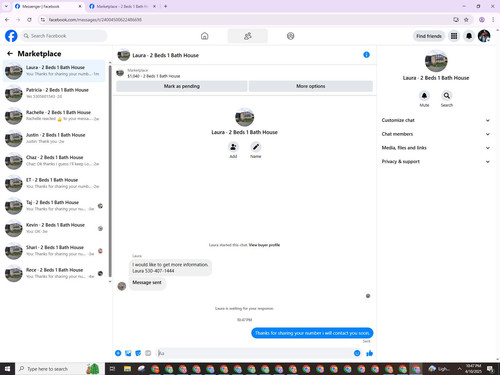Open the account profile picture menu

(484, 36)
